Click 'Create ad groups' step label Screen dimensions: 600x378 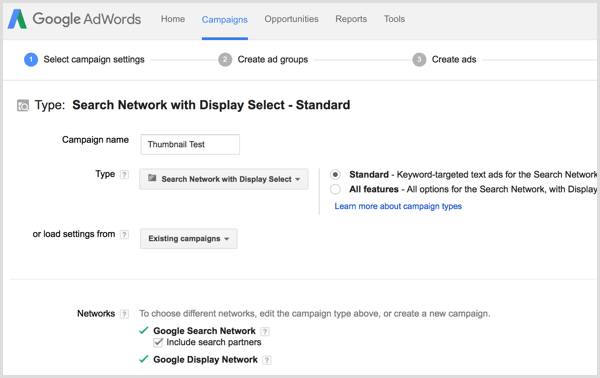[273, 60]
